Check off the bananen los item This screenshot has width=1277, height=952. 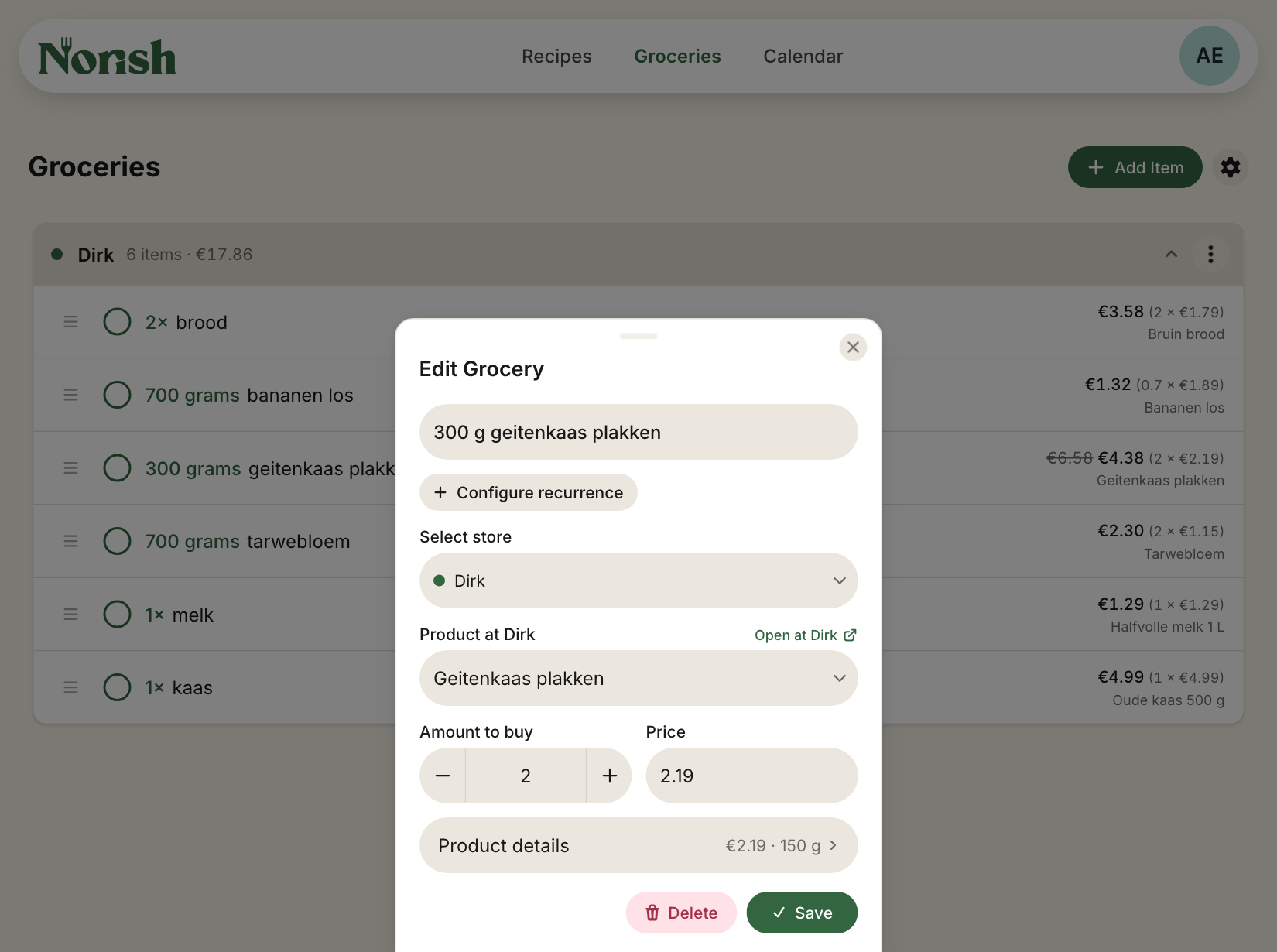pos(117,395)
